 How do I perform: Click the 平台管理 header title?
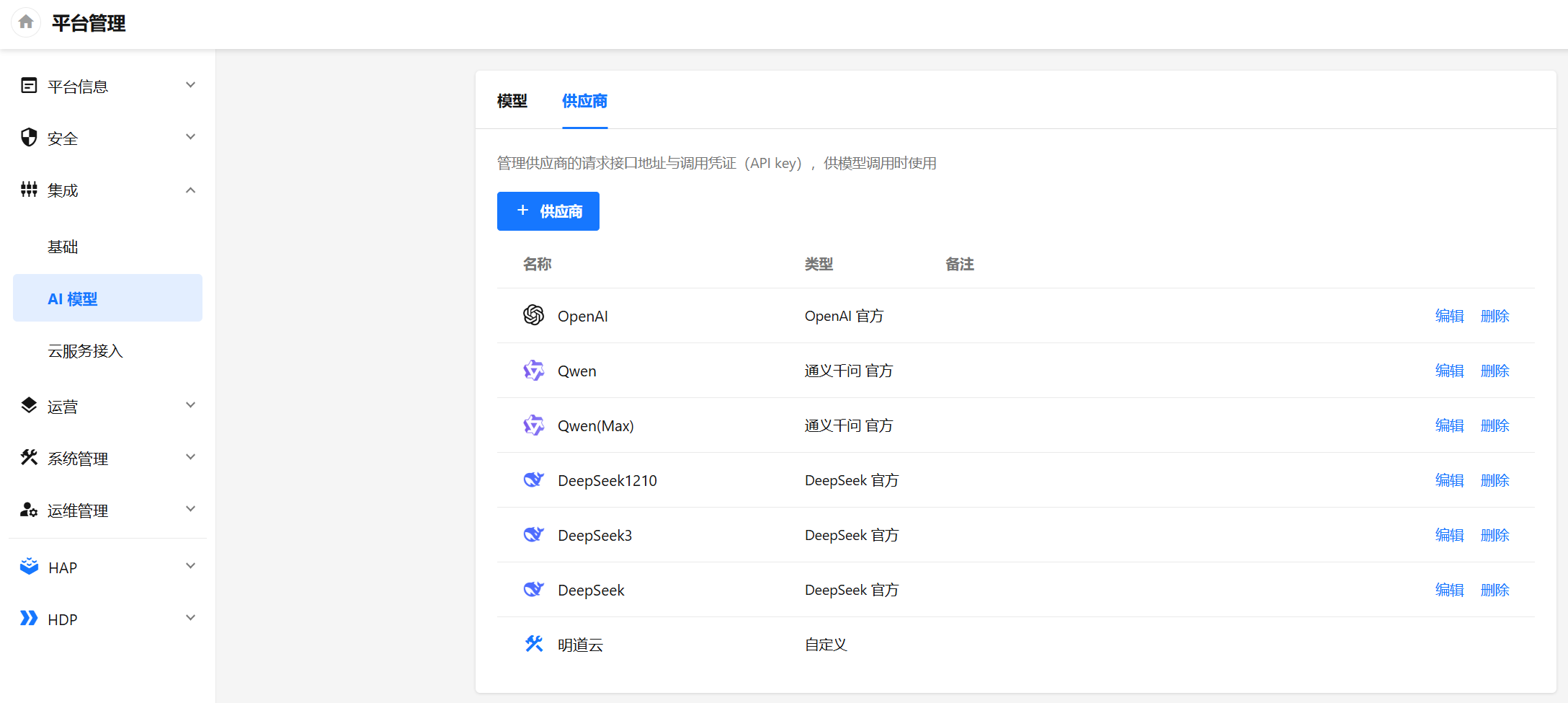pyautogui.click(x=89, y=23)
